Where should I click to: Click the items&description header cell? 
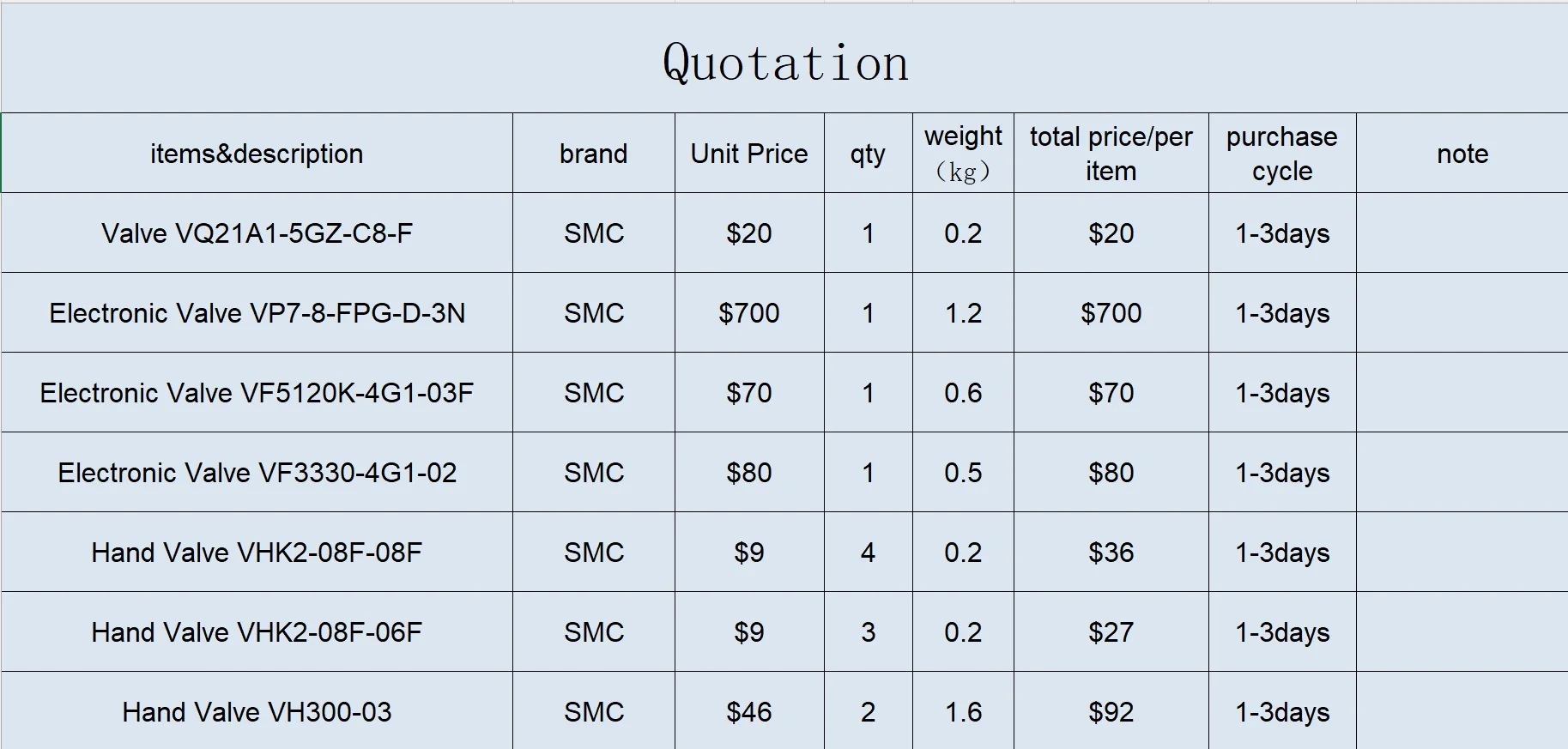(257, 153)
